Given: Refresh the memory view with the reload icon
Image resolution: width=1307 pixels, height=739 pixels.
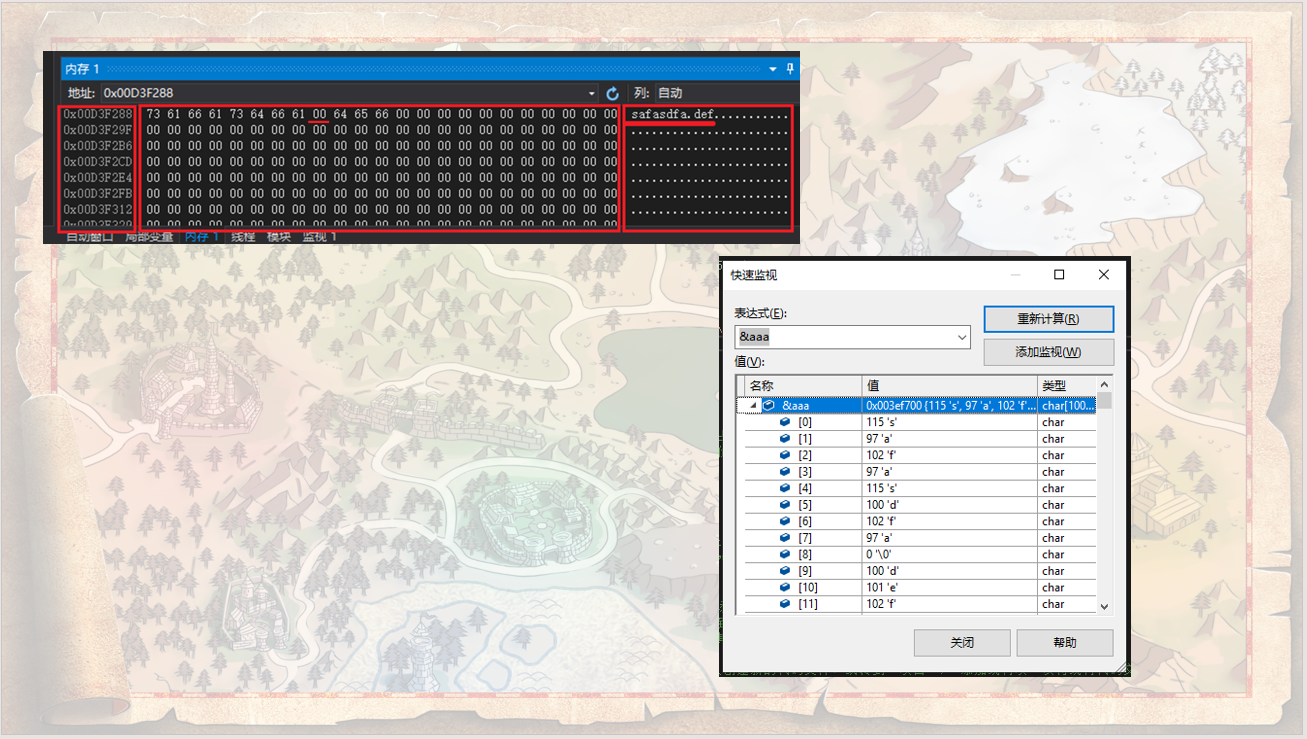Looking at the screenshot, I should pyautogui.click(x=613, y=93).
